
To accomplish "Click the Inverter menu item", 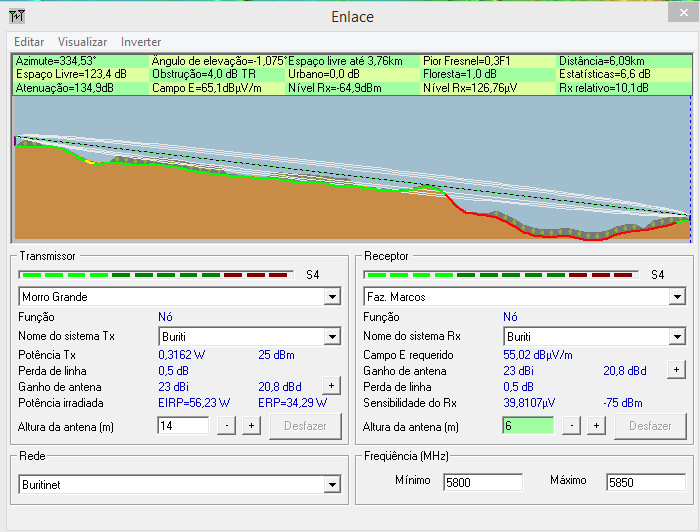I will coord(141,42).
